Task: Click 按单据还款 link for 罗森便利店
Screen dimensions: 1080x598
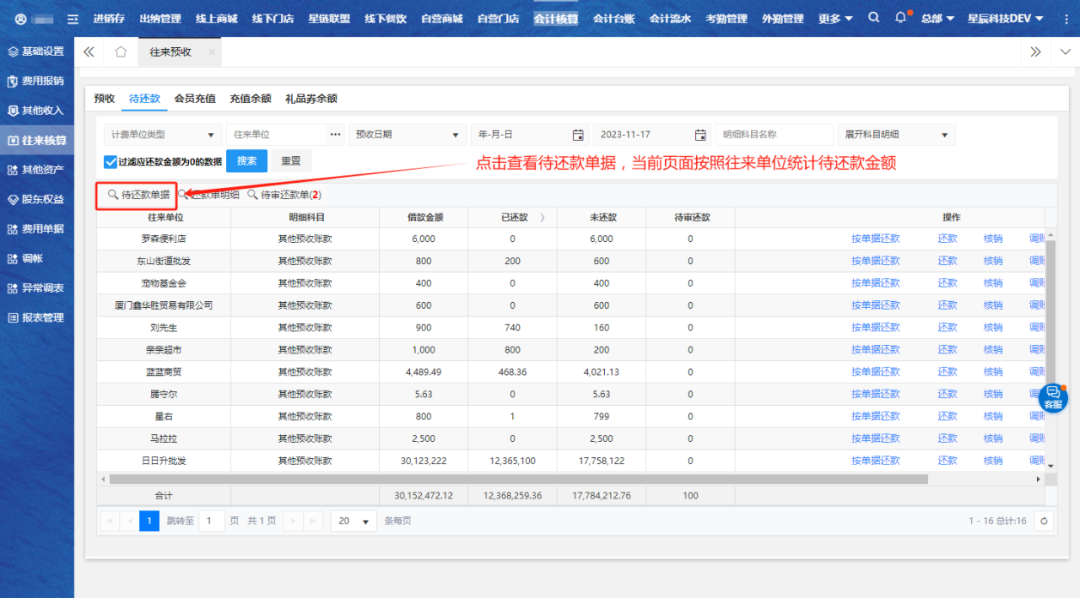Action: tap(875, 239)
